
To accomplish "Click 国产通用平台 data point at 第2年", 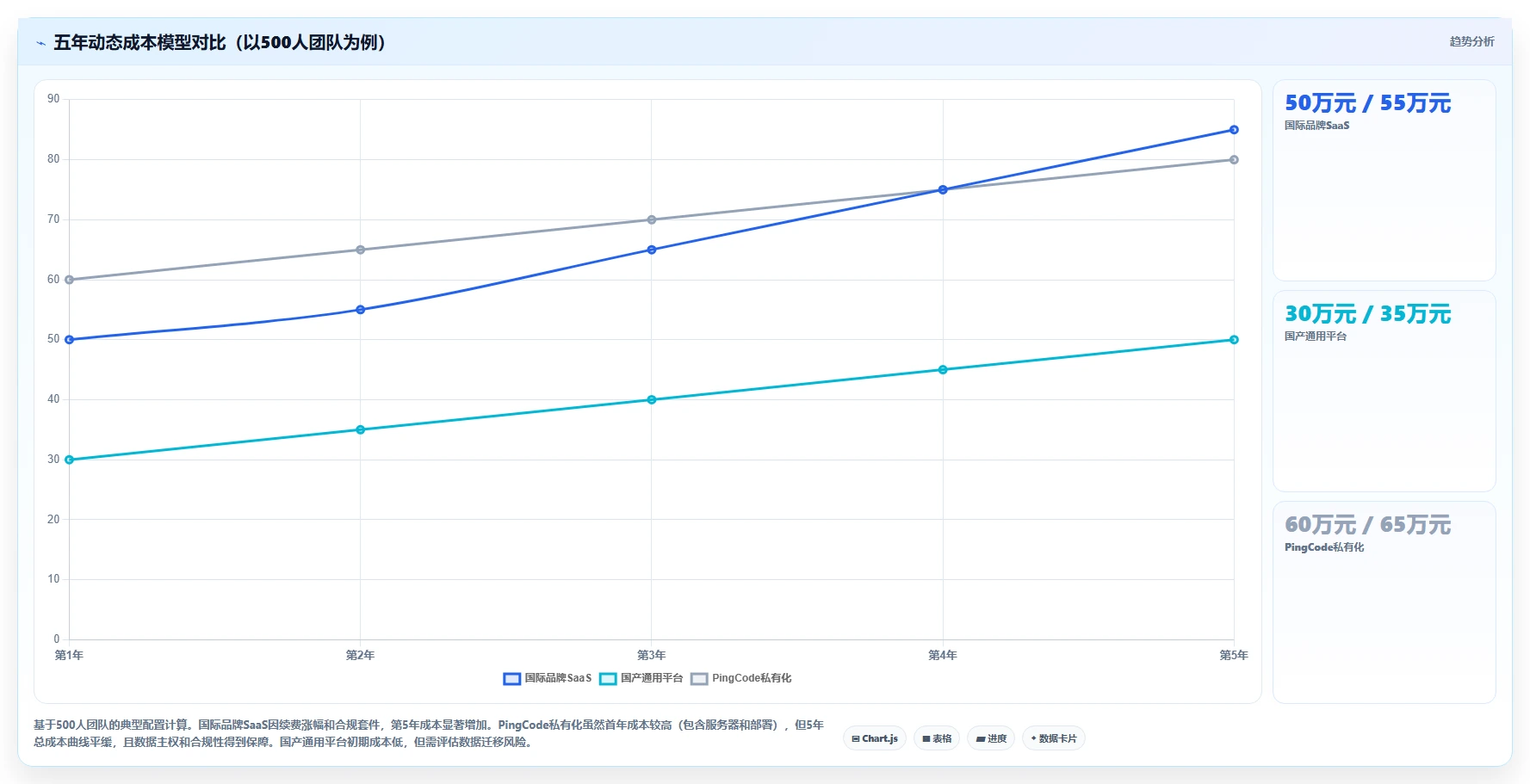I will click(361, 429).
